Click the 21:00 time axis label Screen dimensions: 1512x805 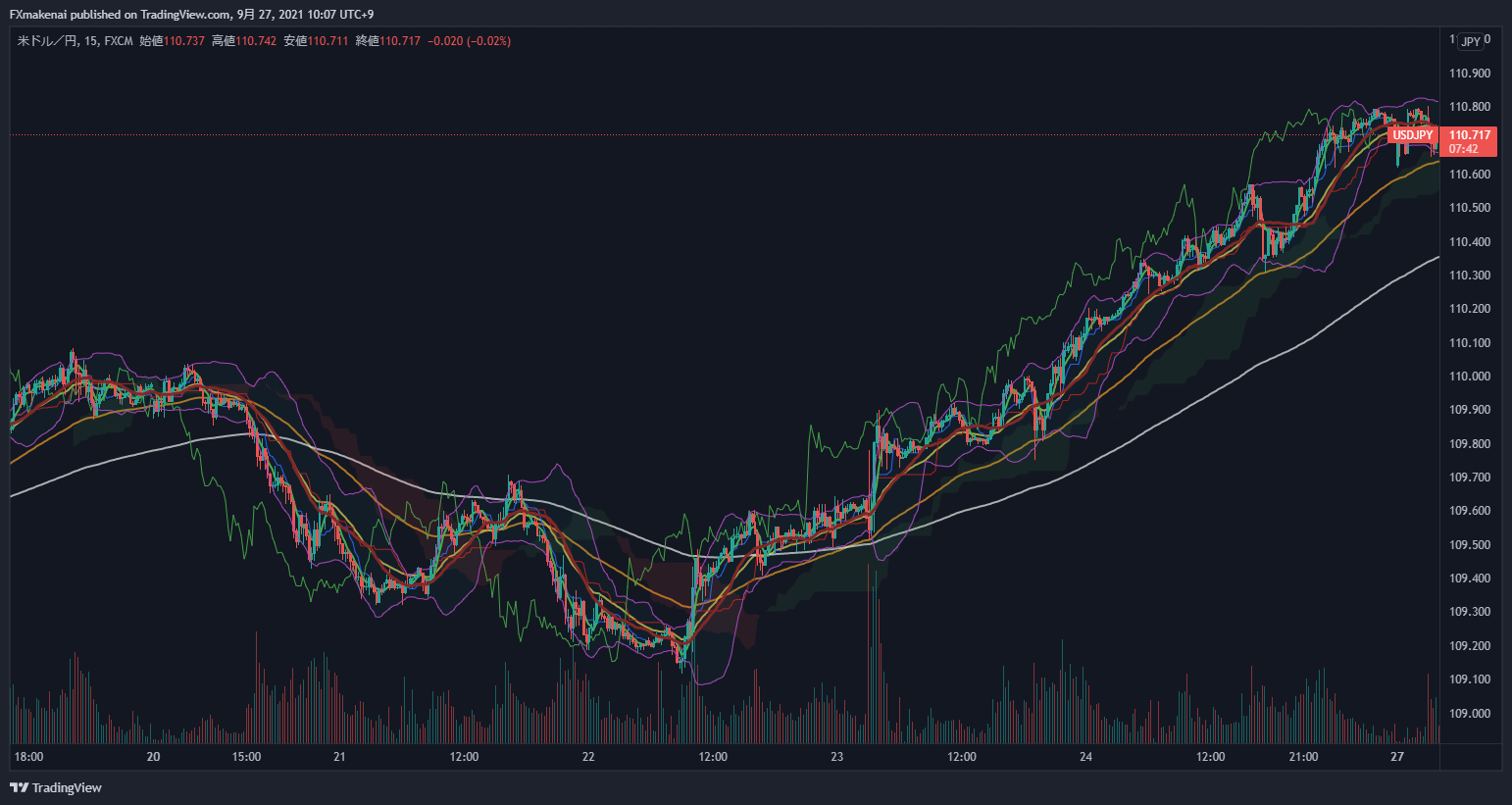click(x=1303, y=757)
